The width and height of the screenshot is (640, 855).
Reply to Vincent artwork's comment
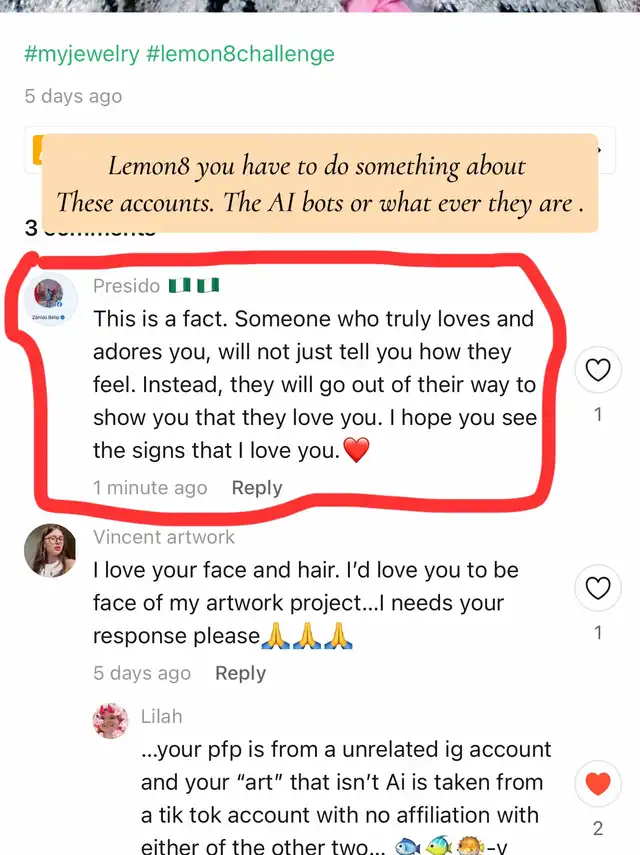click(240, 673)
